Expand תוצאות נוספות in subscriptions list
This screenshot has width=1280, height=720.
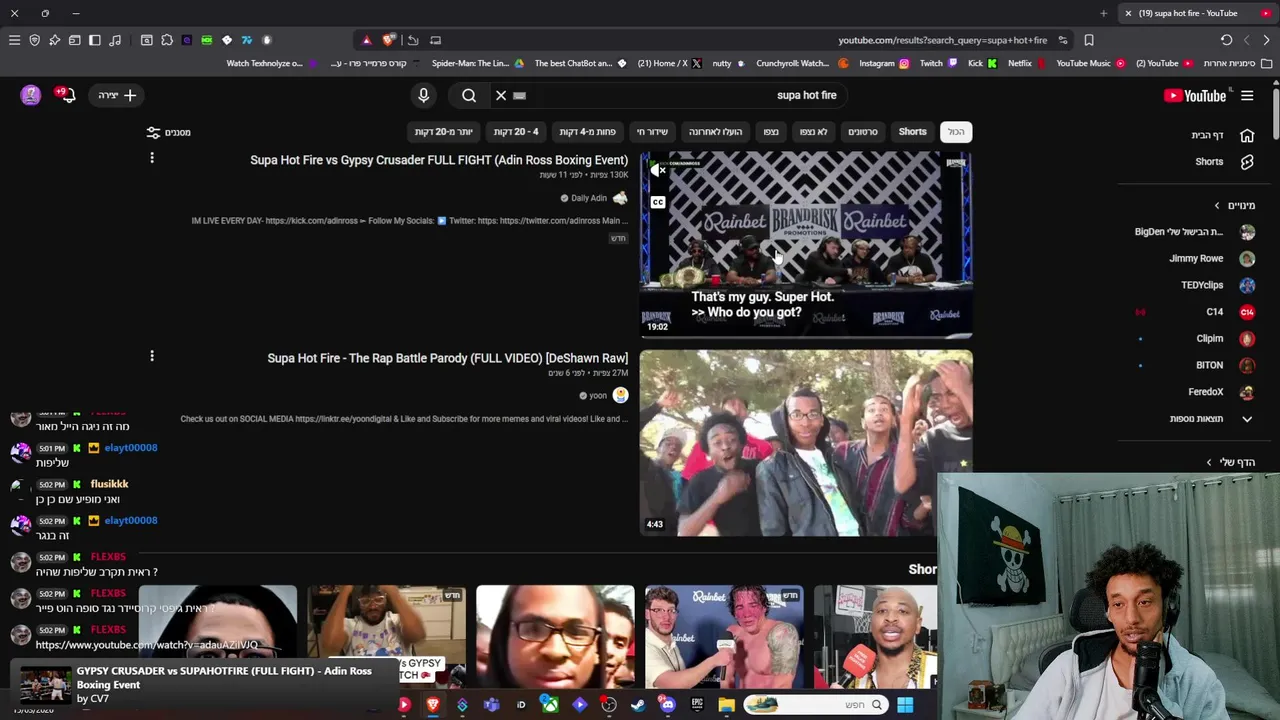click(1212, 419)
